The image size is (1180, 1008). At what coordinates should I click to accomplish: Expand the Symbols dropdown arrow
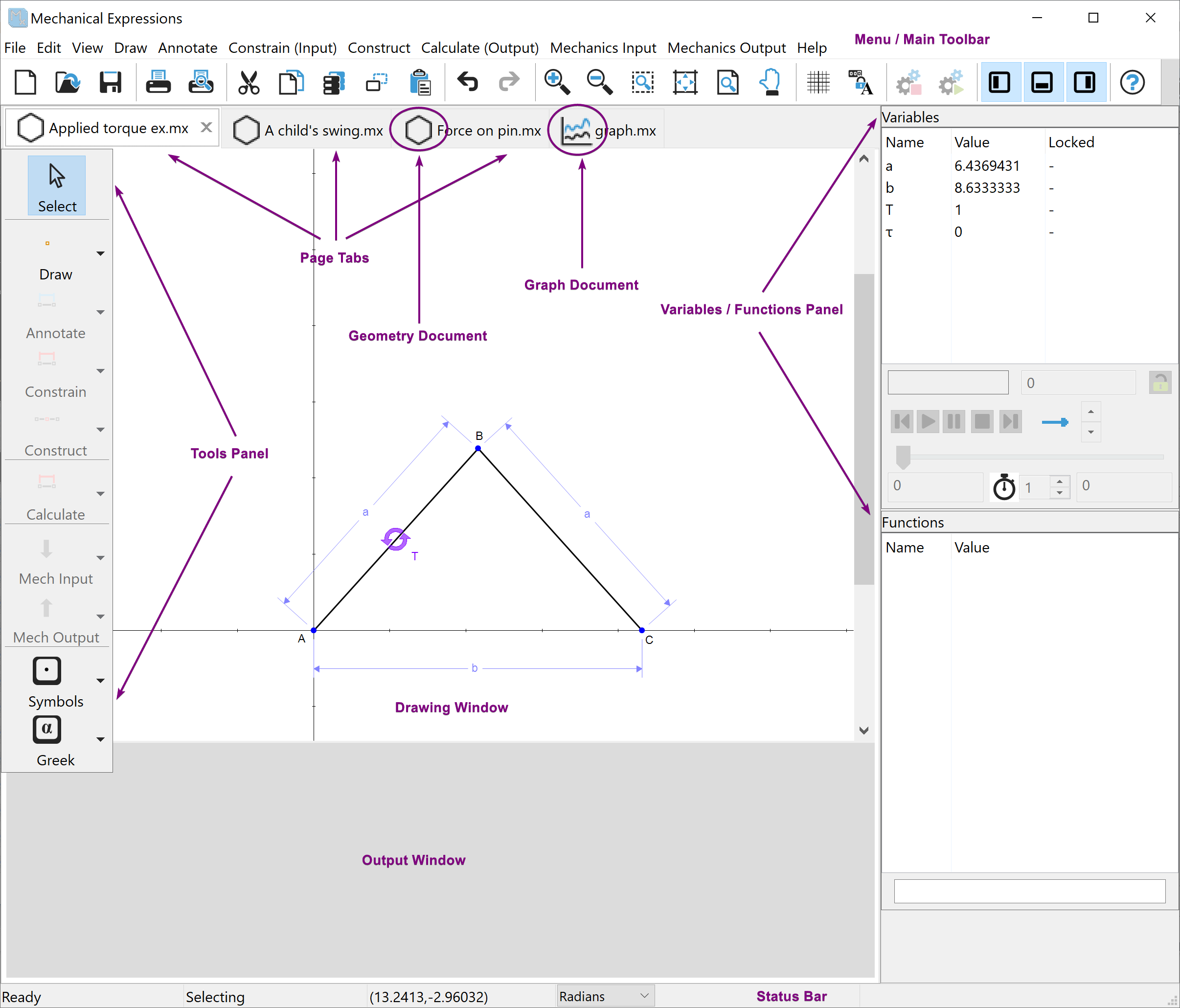[x=101, y=681]
